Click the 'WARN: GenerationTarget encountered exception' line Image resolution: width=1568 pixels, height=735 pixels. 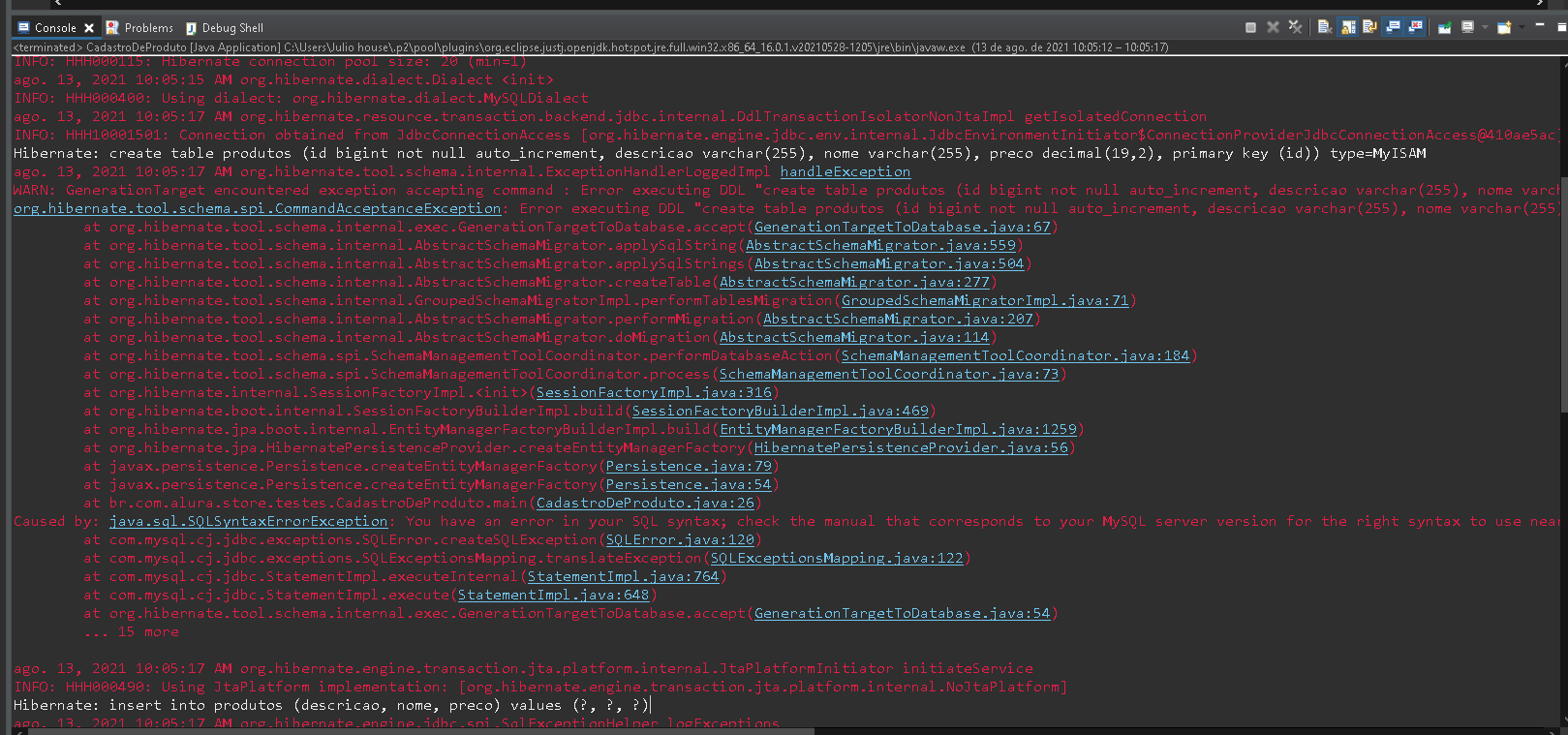tap(785, 190)
